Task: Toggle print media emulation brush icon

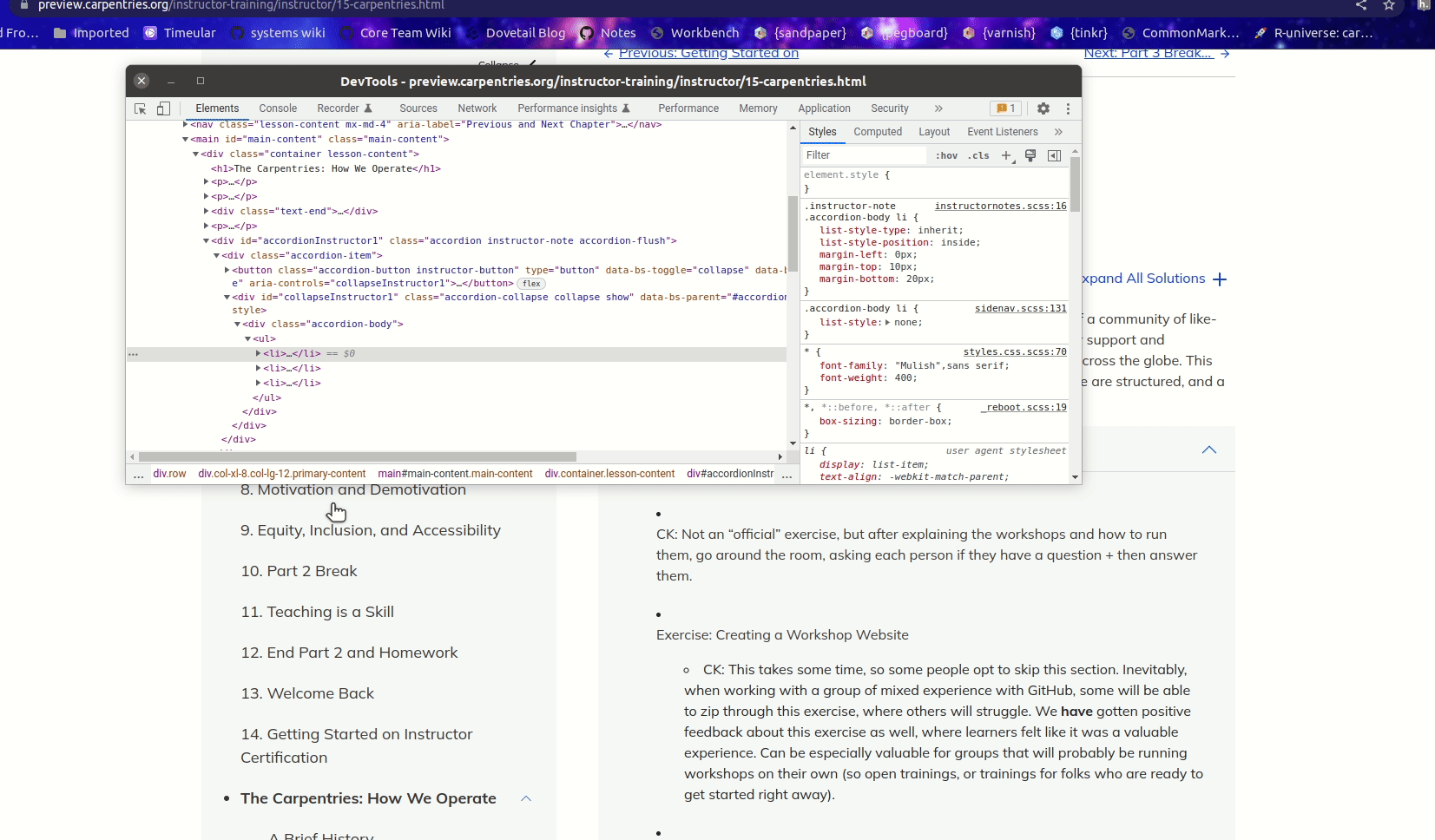Action: tap(1030, 156)
